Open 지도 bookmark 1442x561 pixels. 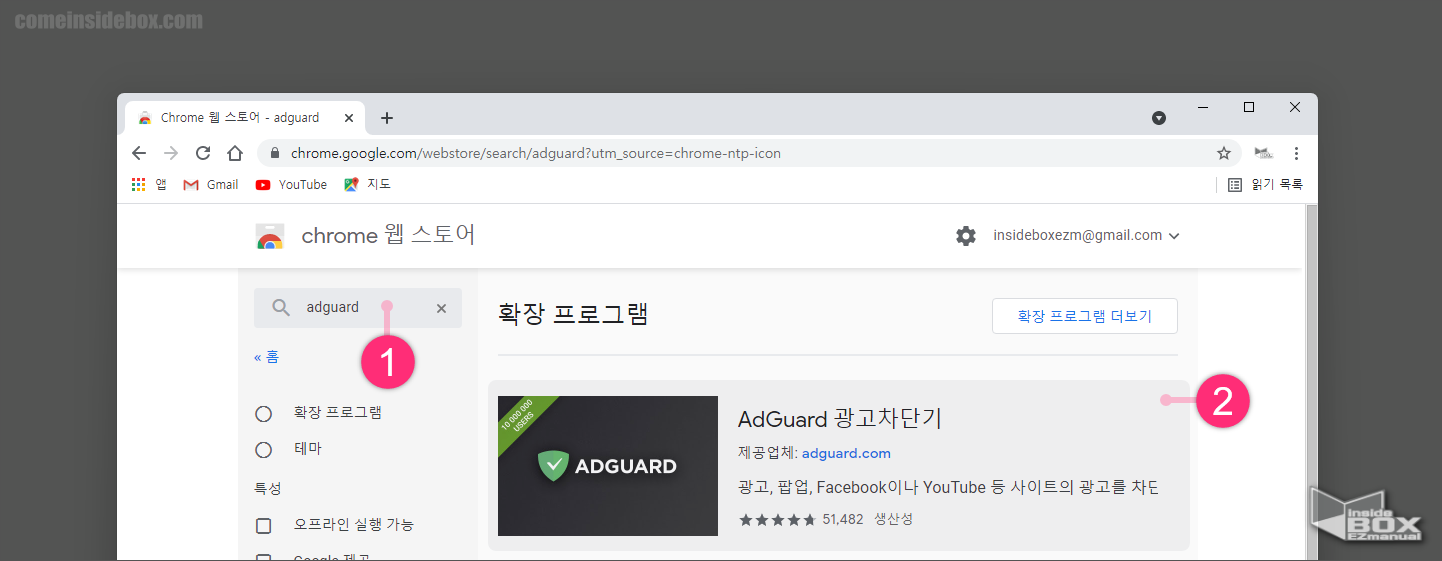pos(367,184)
